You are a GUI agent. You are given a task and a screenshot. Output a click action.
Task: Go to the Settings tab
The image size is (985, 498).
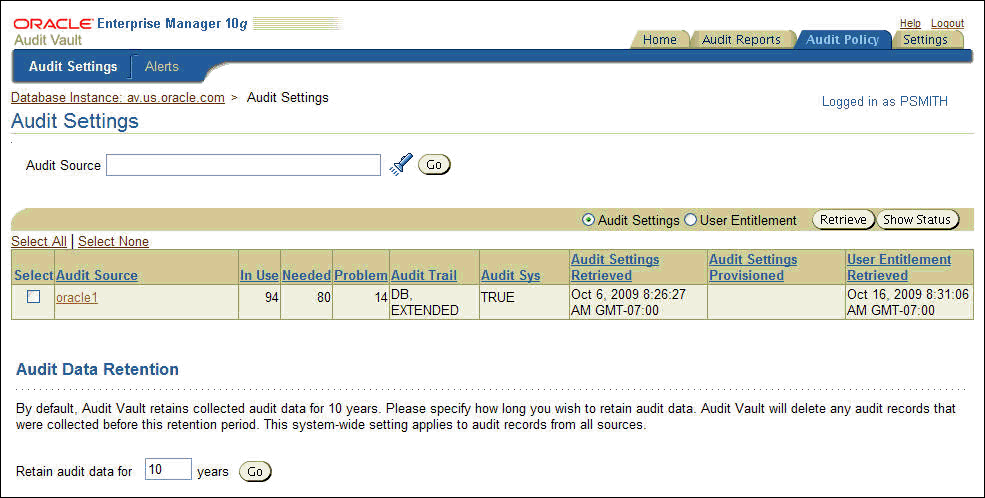pyautogui.click(x=925, y=40)
